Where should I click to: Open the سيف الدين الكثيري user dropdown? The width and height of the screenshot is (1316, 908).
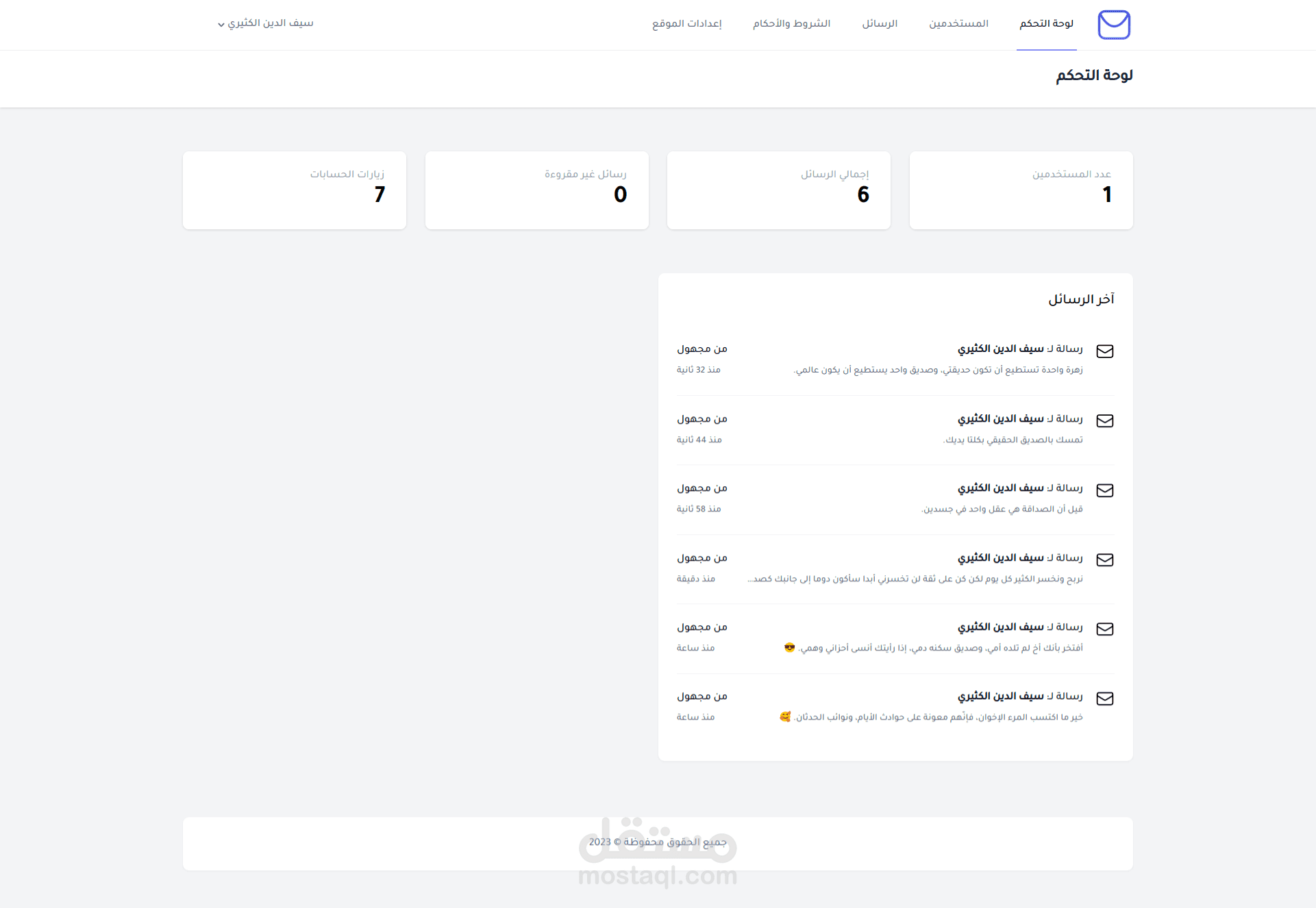270,23
